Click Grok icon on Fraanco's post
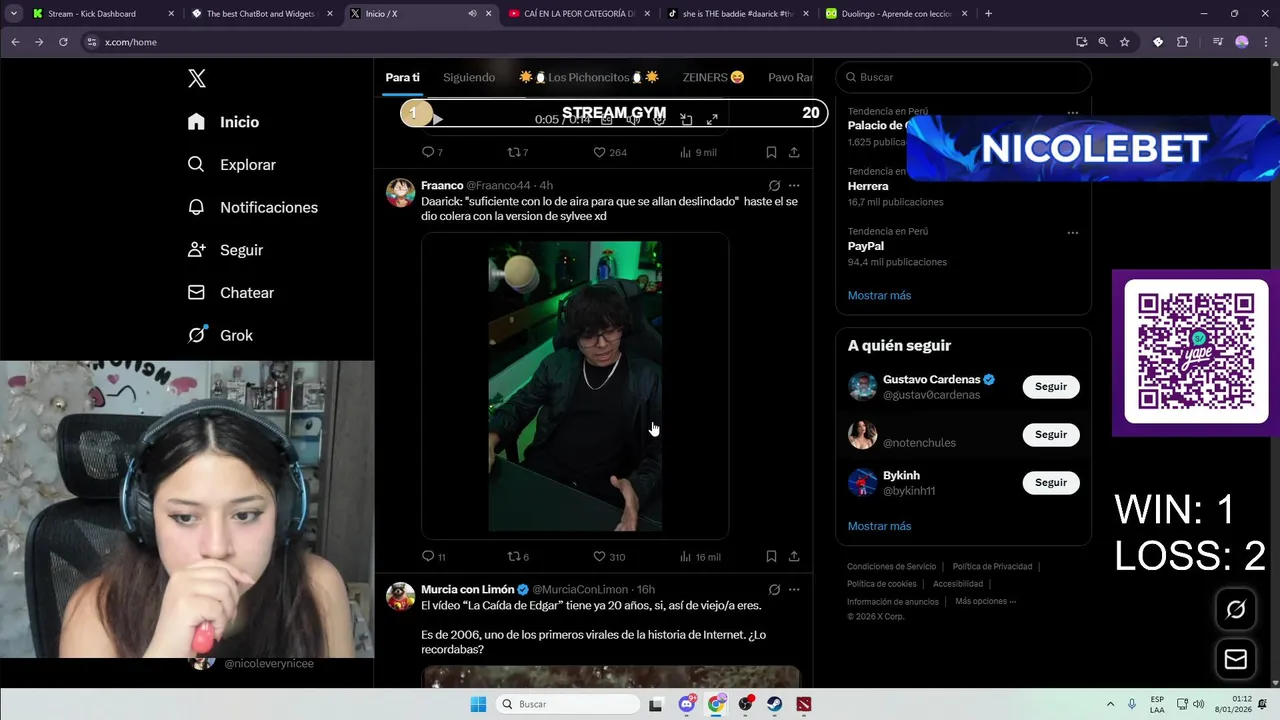1280x720 pixels. tap(774, 185)
